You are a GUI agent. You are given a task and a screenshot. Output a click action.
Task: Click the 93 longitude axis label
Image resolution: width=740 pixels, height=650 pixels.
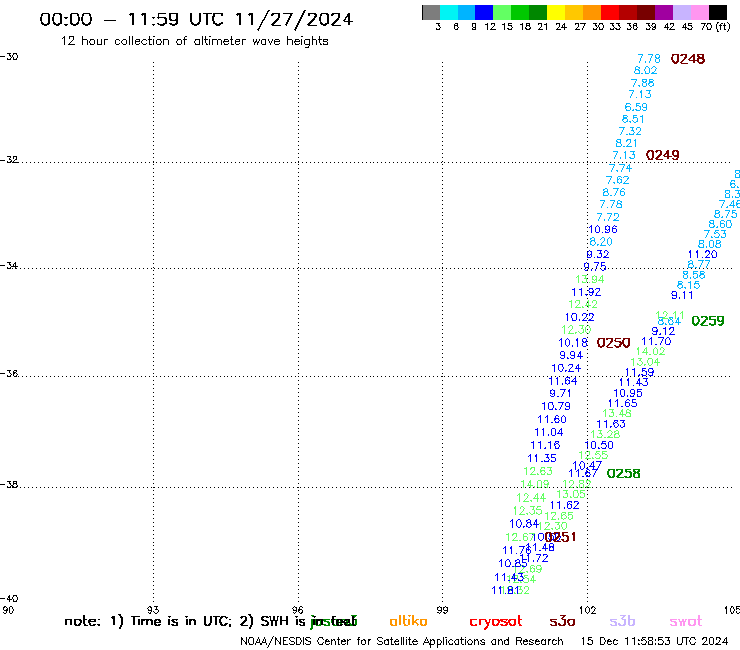pyautogui.click(x=153, y=610)
